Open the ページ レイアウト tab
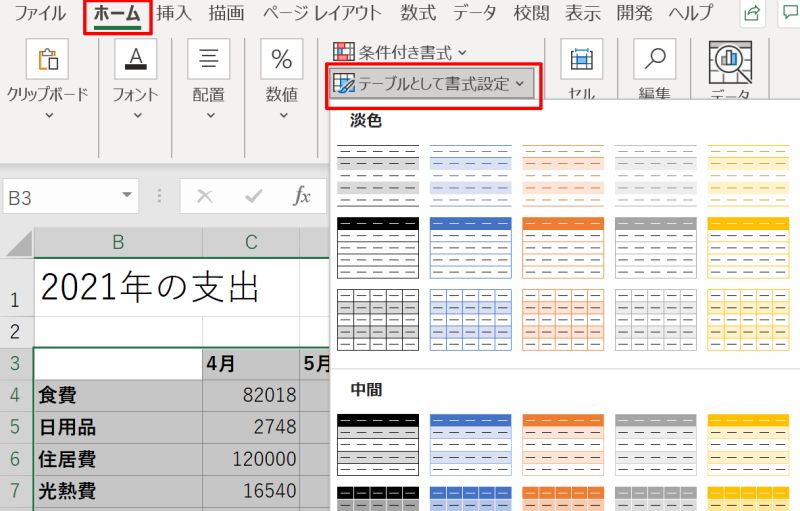The width and height of the screenshot is (800, 511). tap(321, 13)
